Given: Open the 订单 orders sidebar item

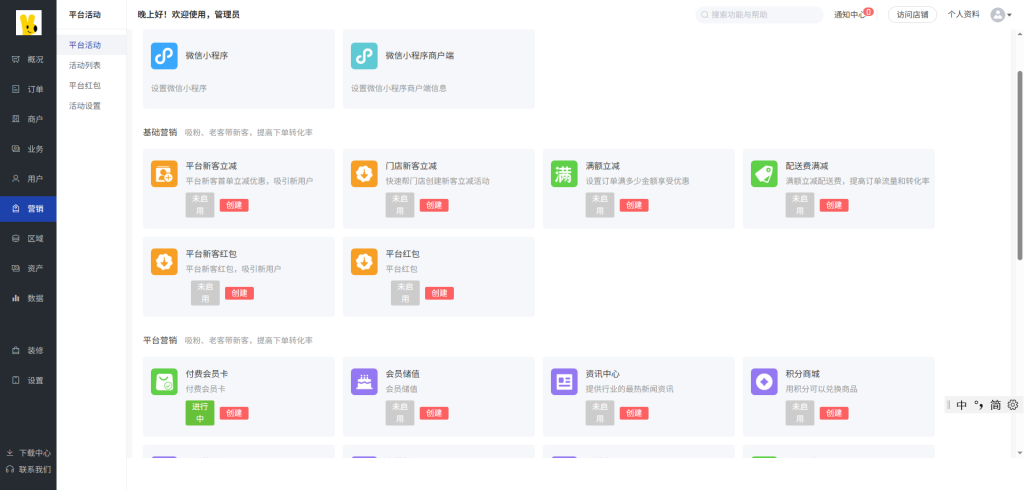Looking at the screenshot, I should [x=28, y=90].
